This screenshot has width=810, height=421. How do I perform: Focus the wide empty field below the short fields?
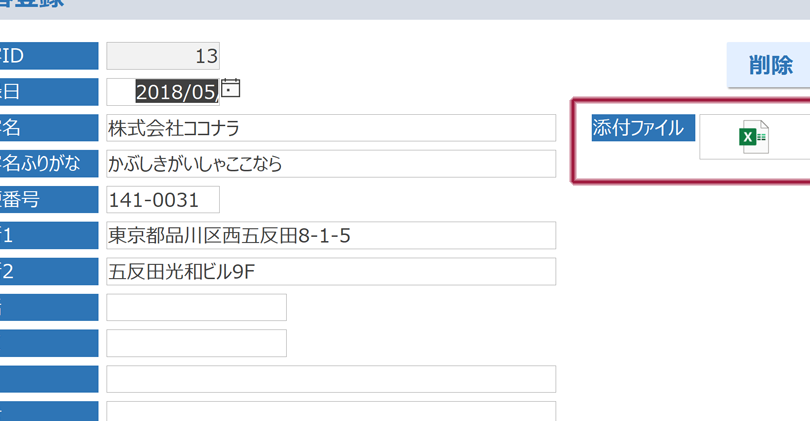coord(330,379)
